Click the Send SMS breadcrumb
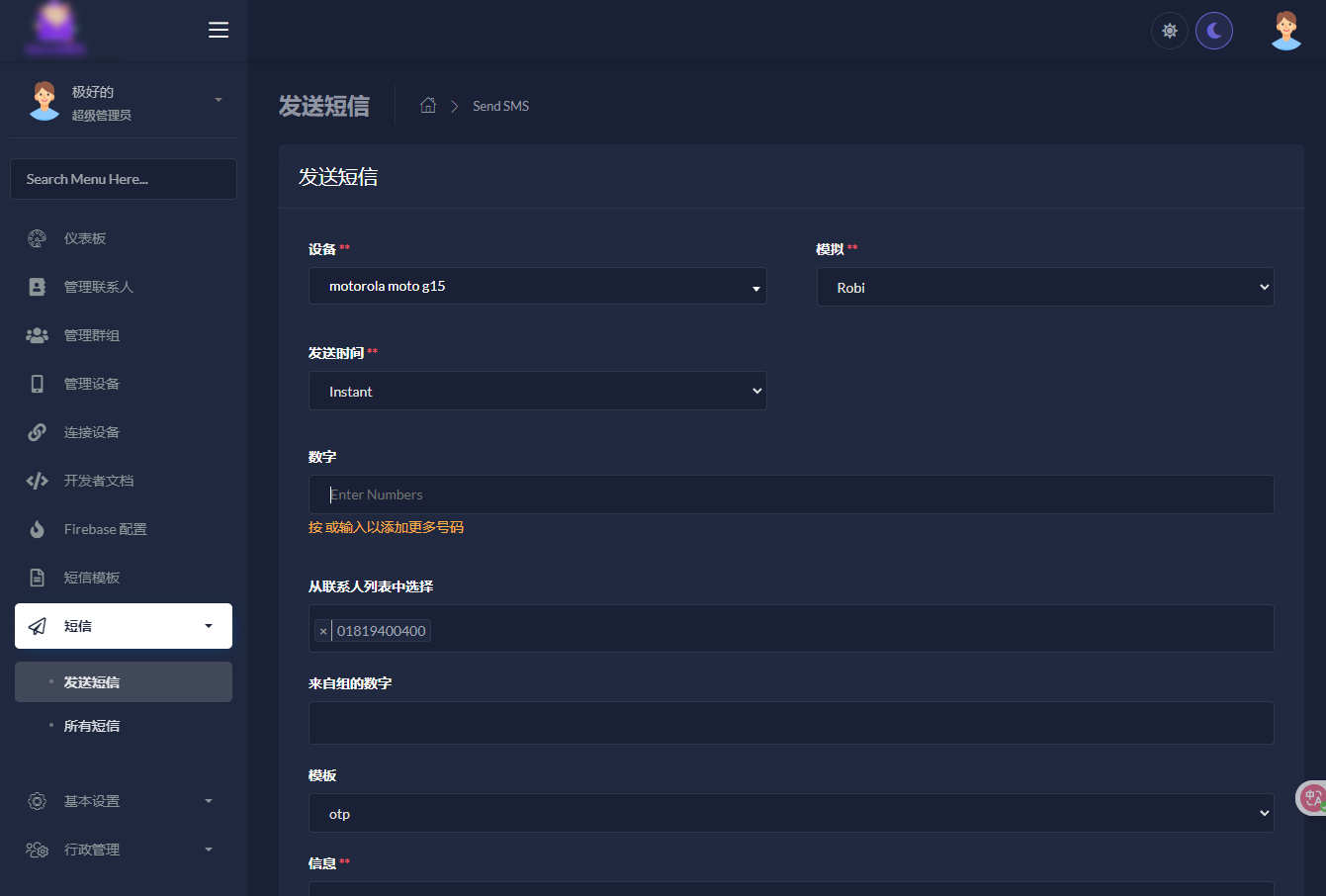 [x=500, y=106]
